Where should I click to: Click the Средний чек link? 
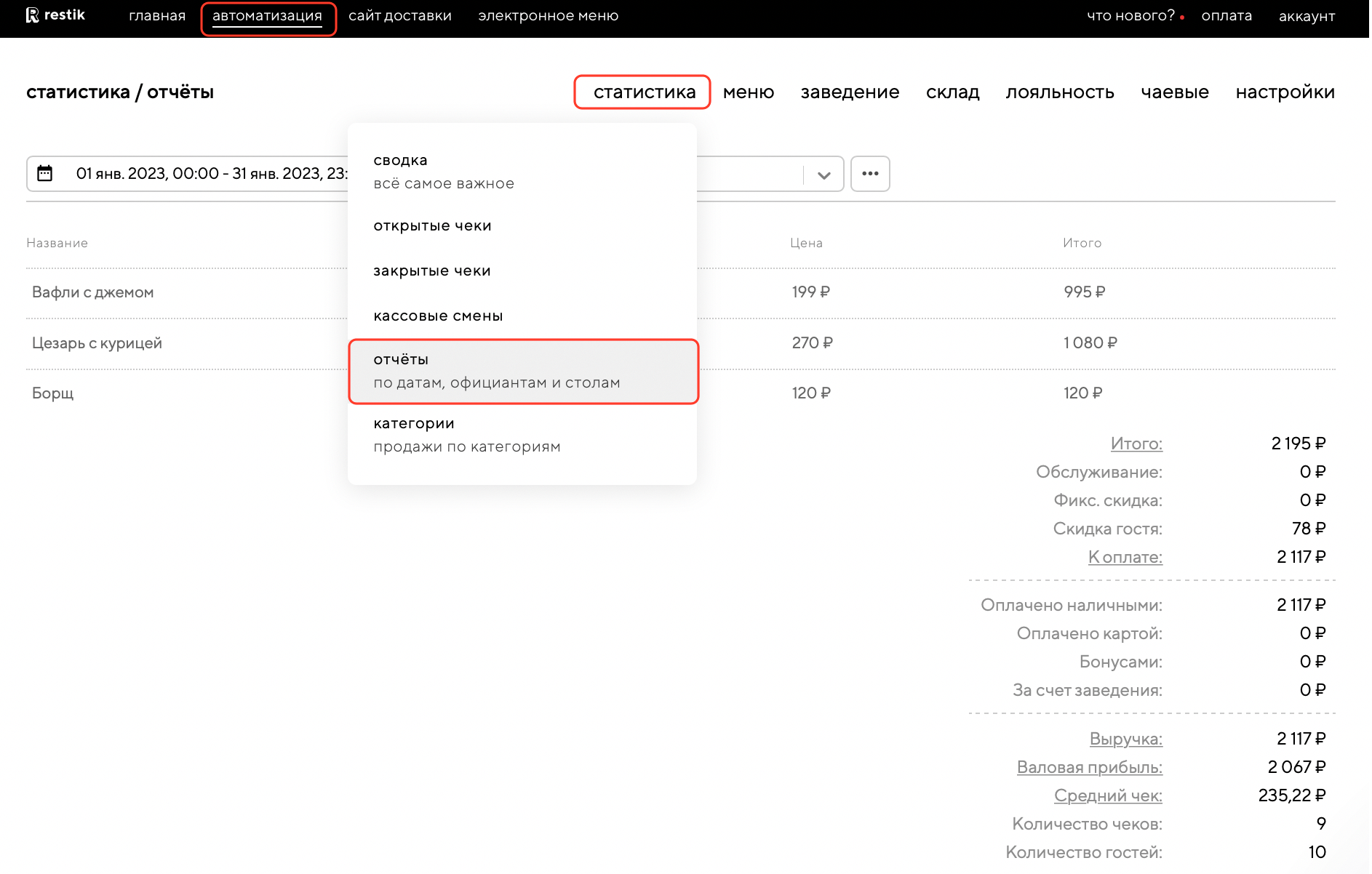(1108, 795)
